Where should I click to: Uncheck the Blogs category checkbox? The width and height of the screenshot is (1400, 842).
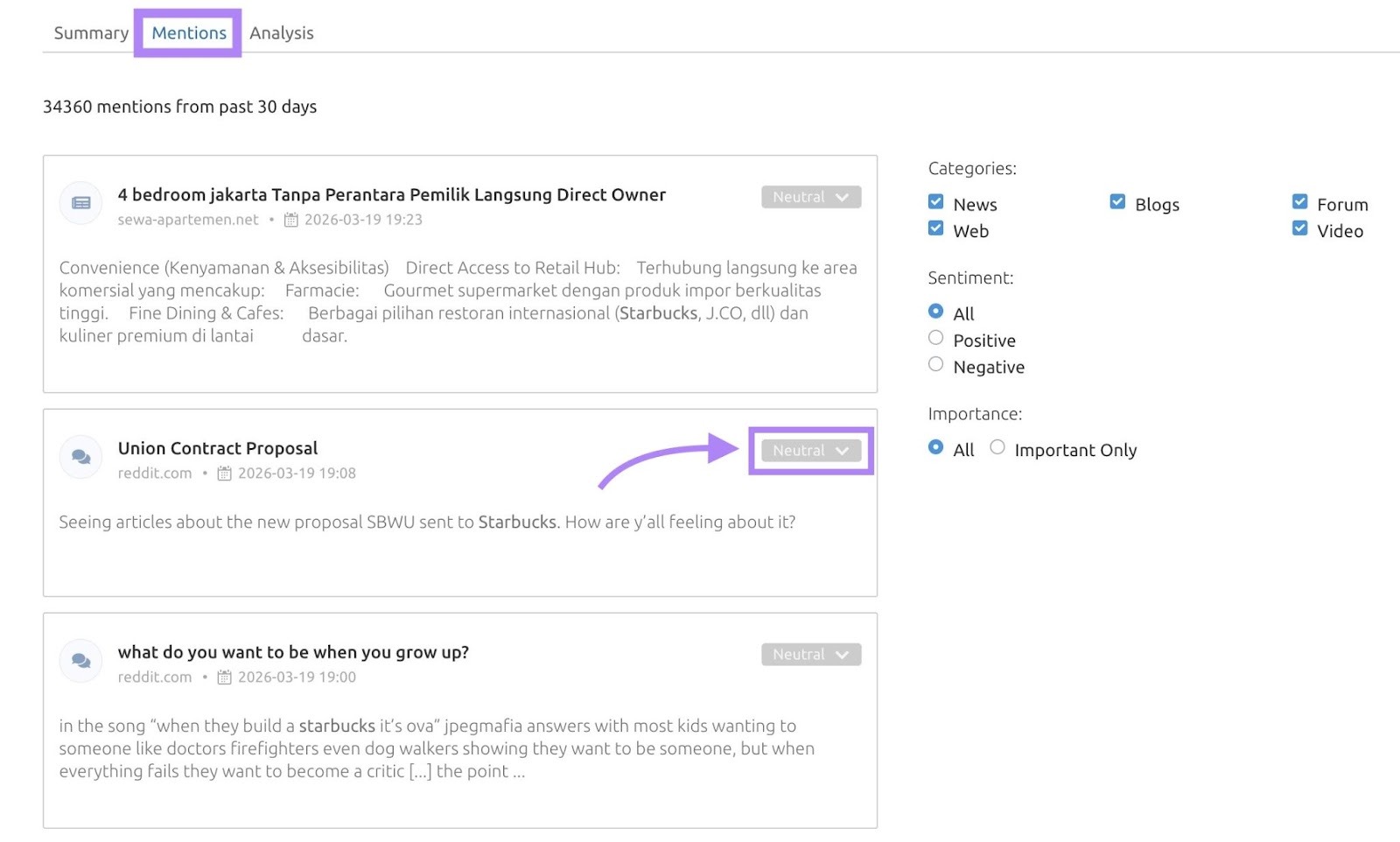[x=1117, y=202]
